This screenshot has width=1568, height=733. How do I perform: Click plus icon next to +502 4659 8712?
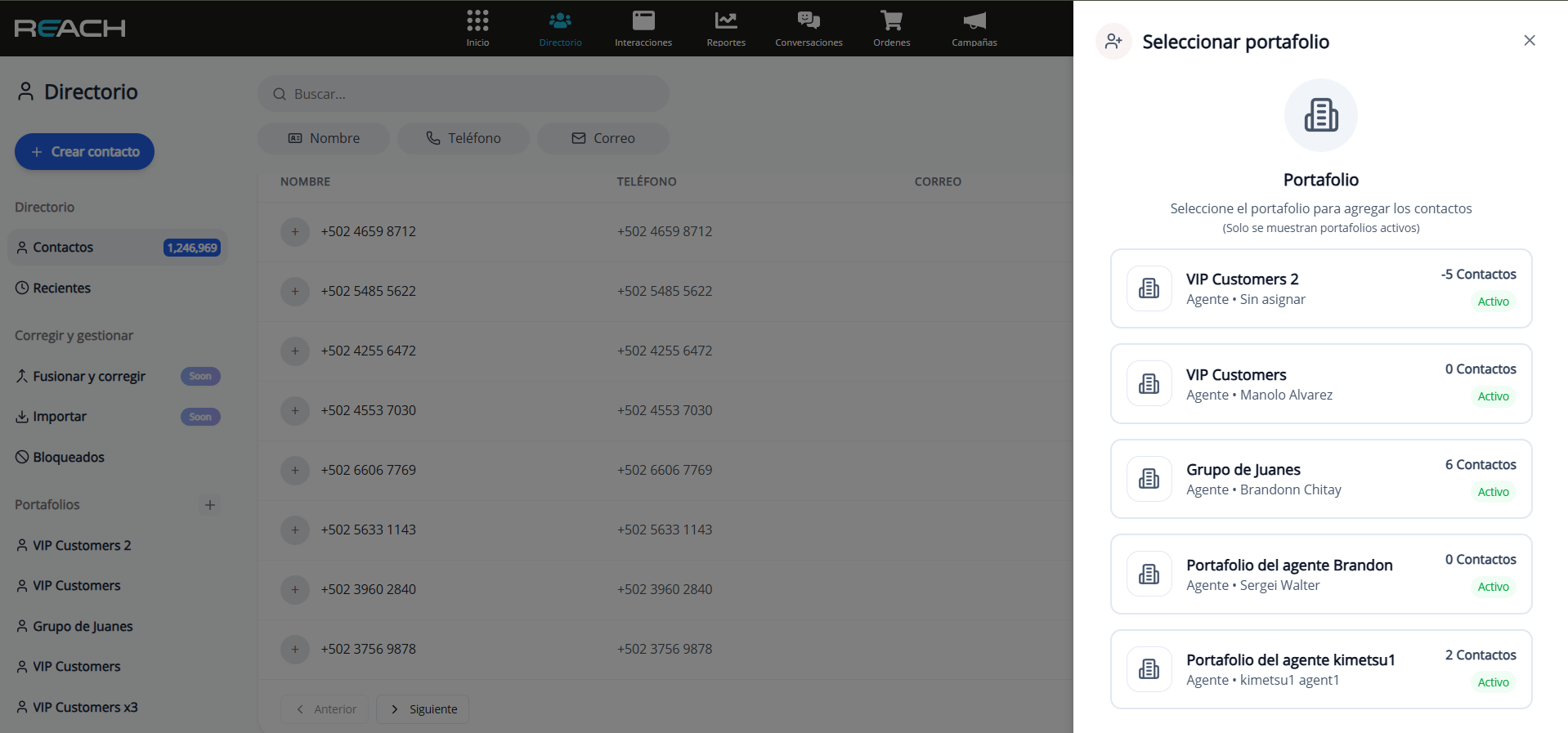point(295,232)
